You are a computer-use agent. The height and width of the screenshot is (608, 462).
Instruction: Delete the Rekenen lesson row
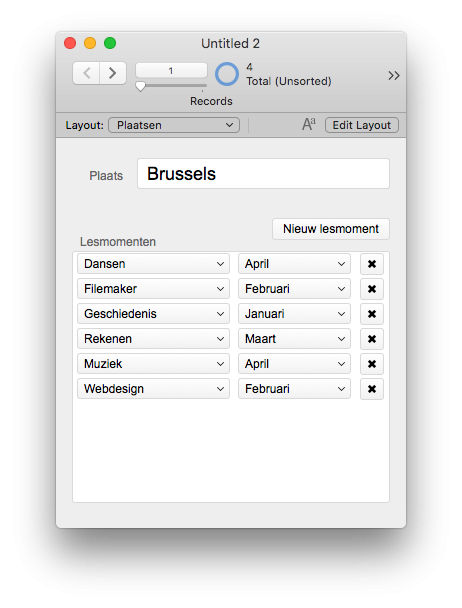(372, 339)
